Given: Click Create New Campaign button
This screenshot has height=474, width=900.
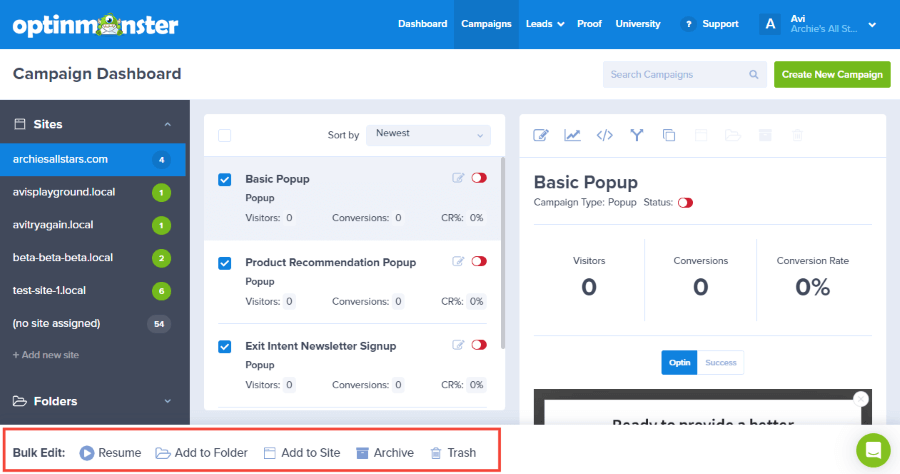Looking at the screenshot, I should click(x=832, y=75).
